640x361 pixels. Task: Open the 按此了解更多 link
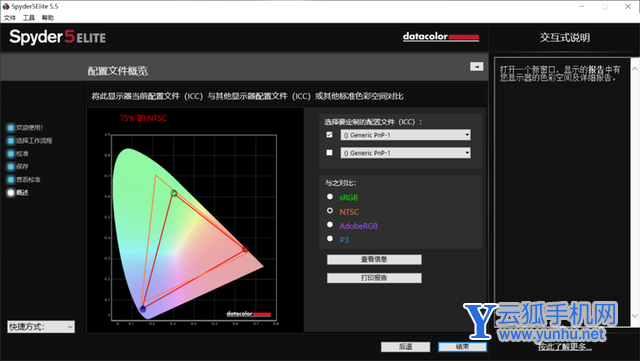coord(564,347)
